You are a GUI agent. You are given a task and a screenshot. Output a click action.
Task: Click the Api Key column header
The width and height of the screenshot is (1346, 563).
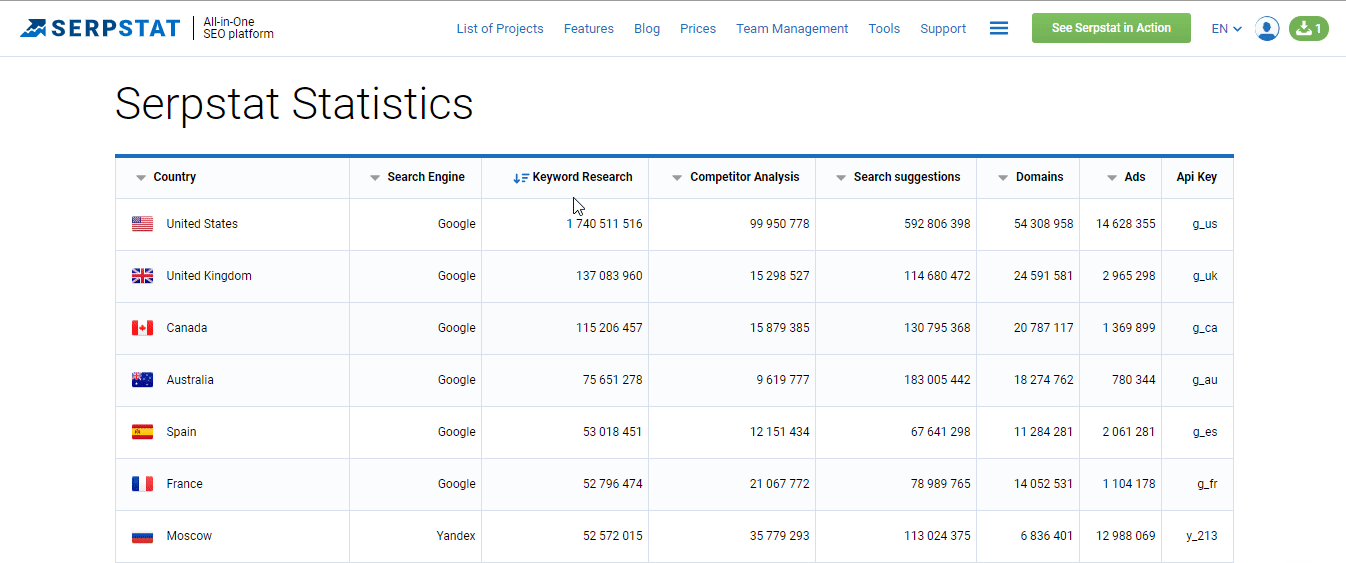tap(1197, 177)
